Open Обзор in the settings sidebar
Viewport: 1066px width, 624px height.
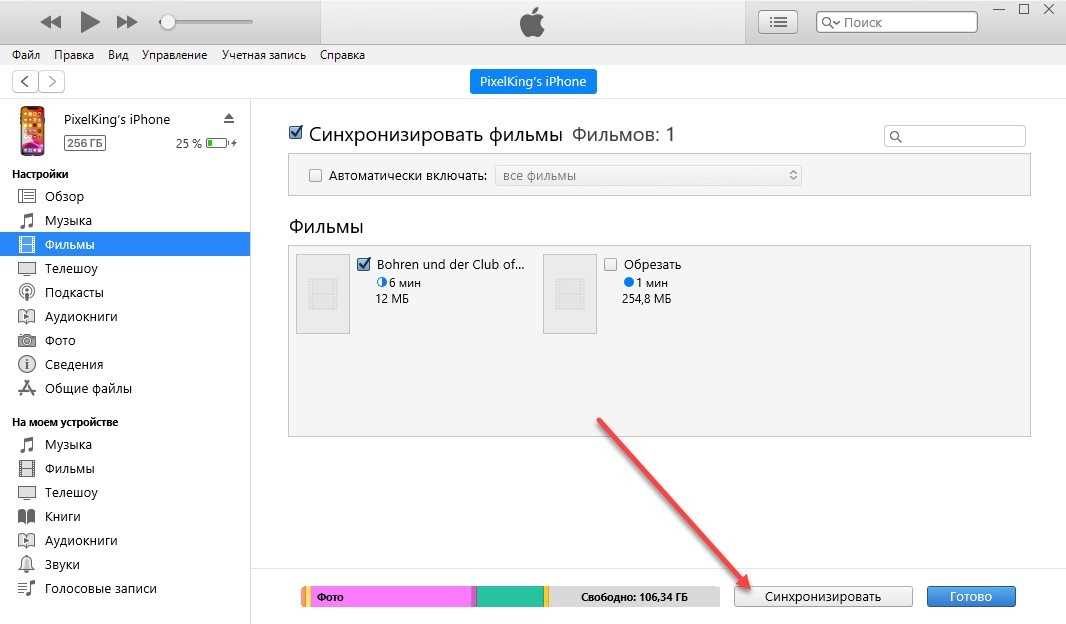pos(64,197)
